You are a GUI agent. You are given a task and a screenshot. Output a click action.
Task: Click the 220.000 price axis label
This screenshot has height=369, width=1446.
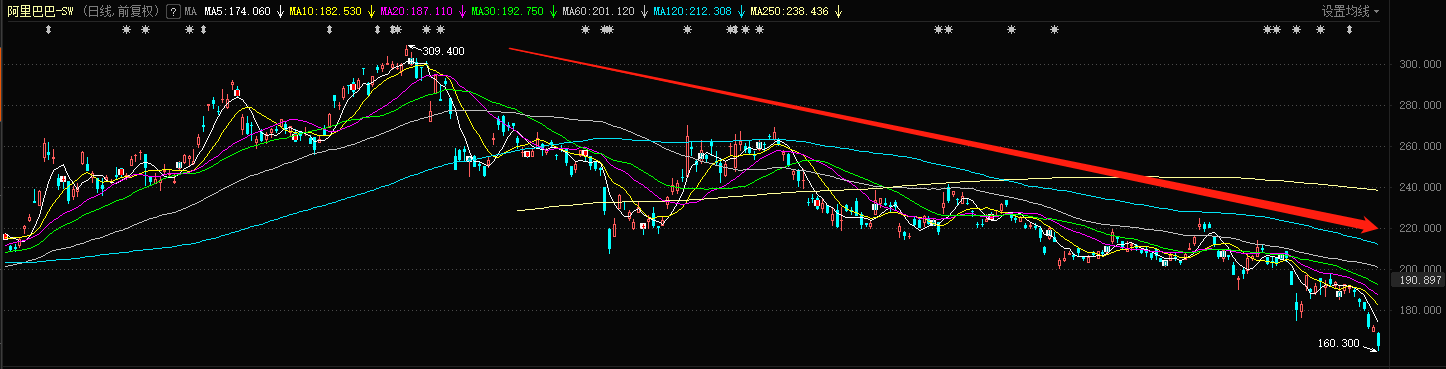pos(1420,228)
